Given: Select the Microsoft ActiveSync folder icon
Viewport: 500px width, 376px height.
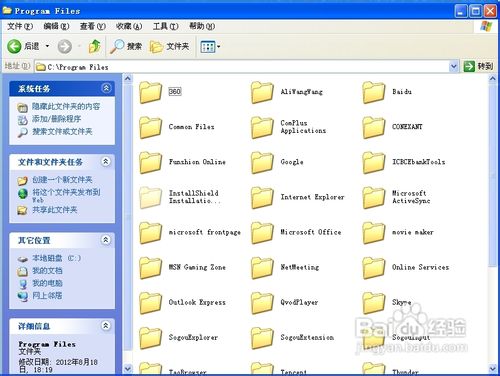Looking at the screenshot, I should pos(374,197).
